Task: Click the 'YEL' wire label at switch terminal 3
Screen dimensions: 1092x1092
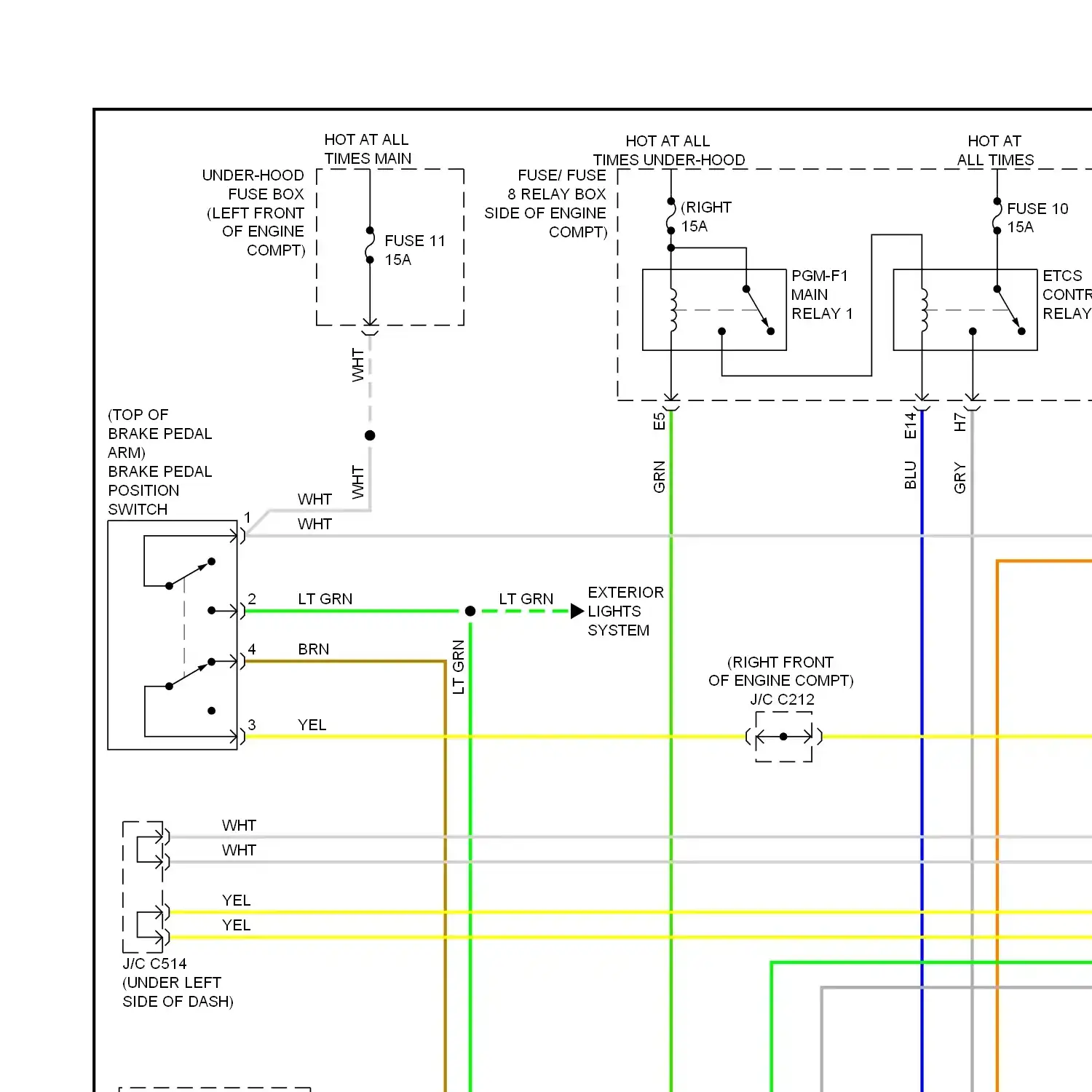Action: [312, 725]
